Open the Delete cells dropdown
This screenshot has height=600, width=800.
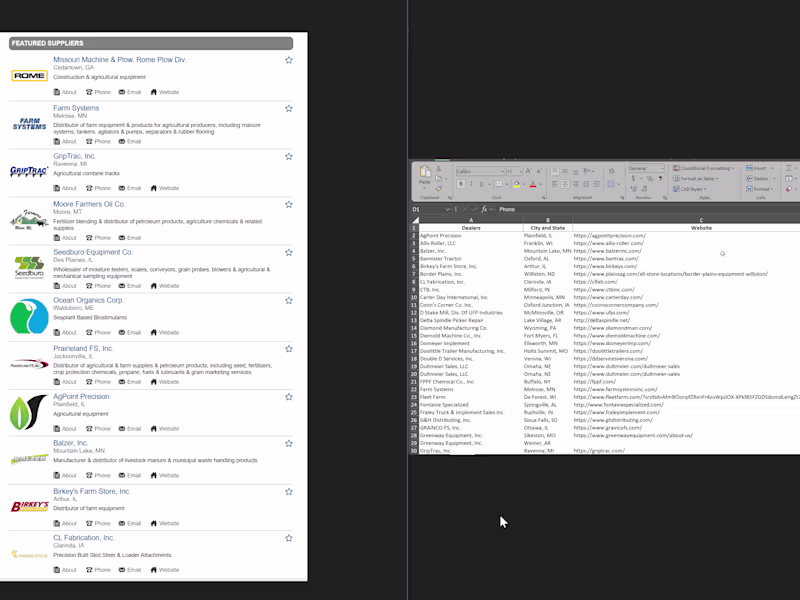tap(761, 179)
